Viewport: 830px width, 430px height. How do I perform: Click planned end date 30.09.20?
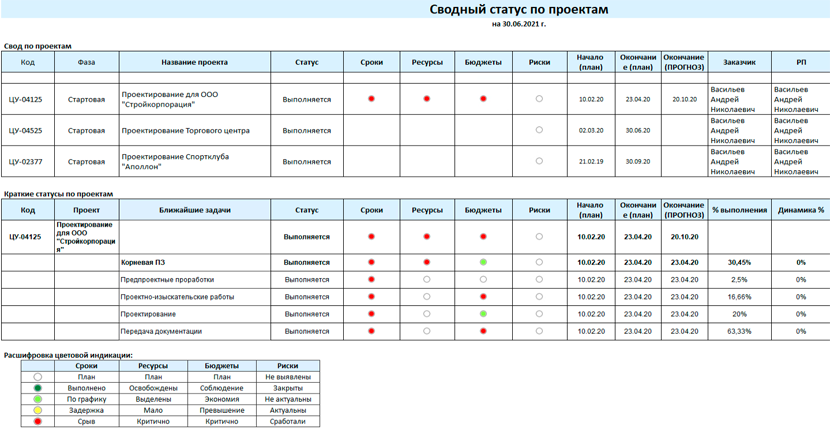coord(638,161)
